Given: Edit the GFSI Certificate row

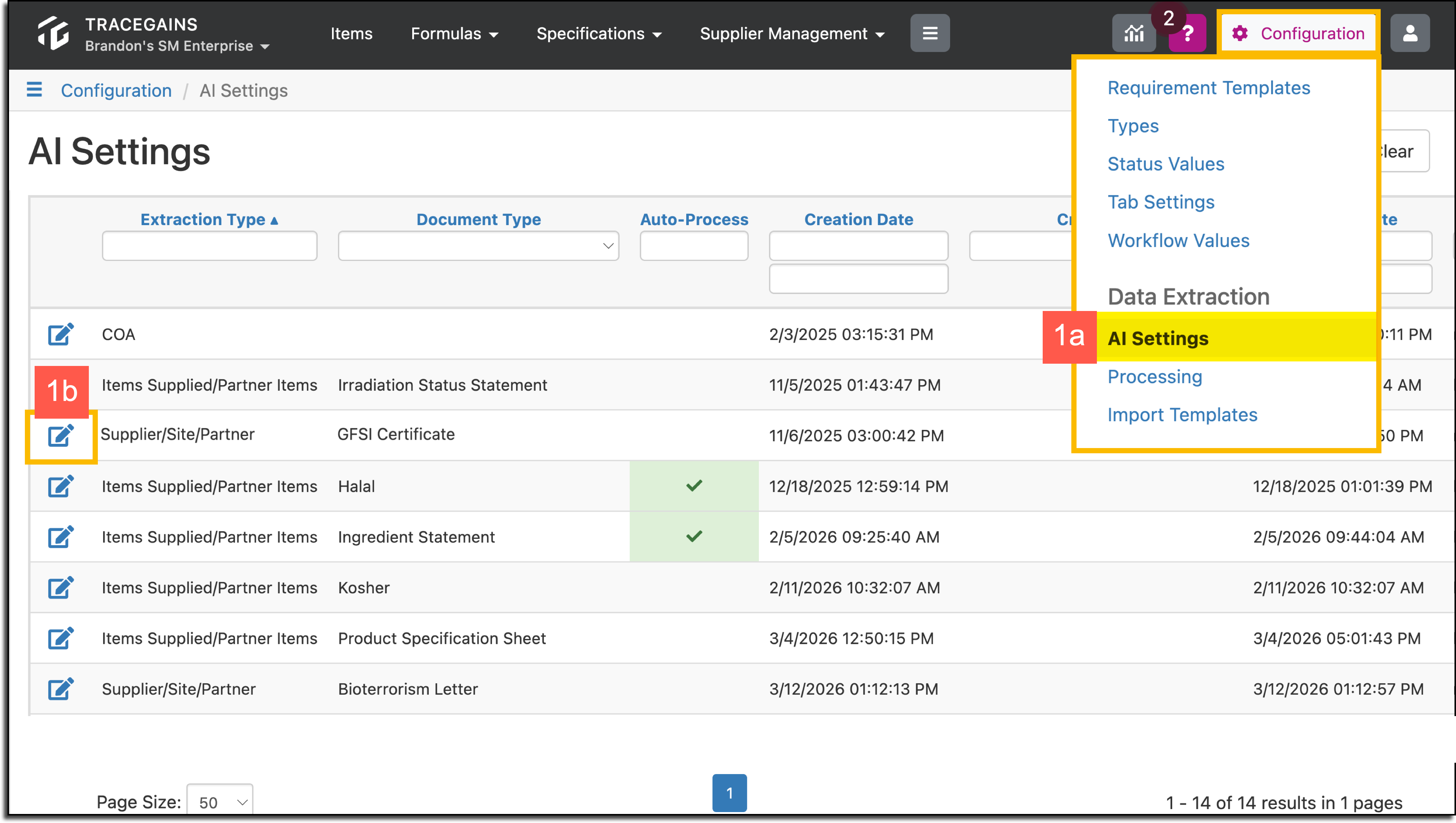Looking at the screenshot, I should 61,435.
